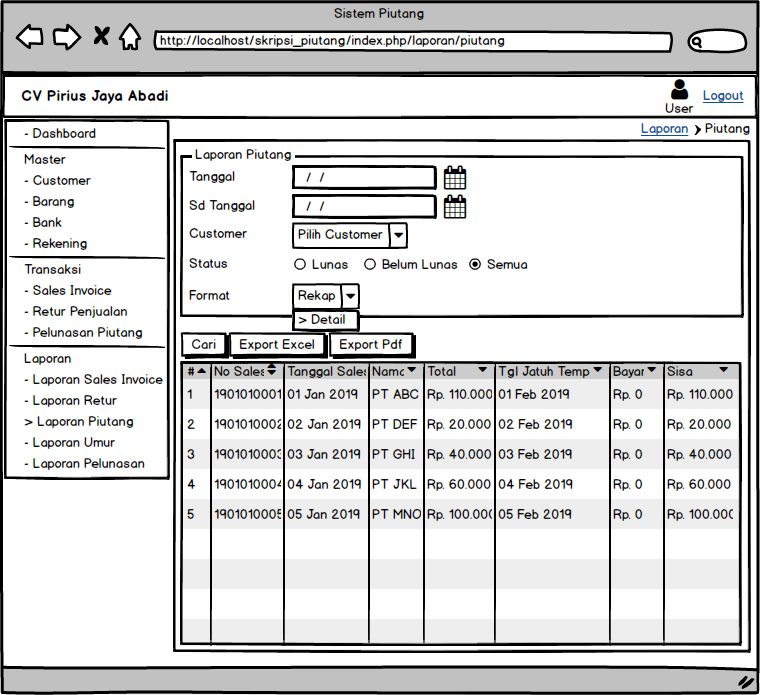Open calendar picker for Tanggal
Screen dimensions: 760x695
click(455, 177)
